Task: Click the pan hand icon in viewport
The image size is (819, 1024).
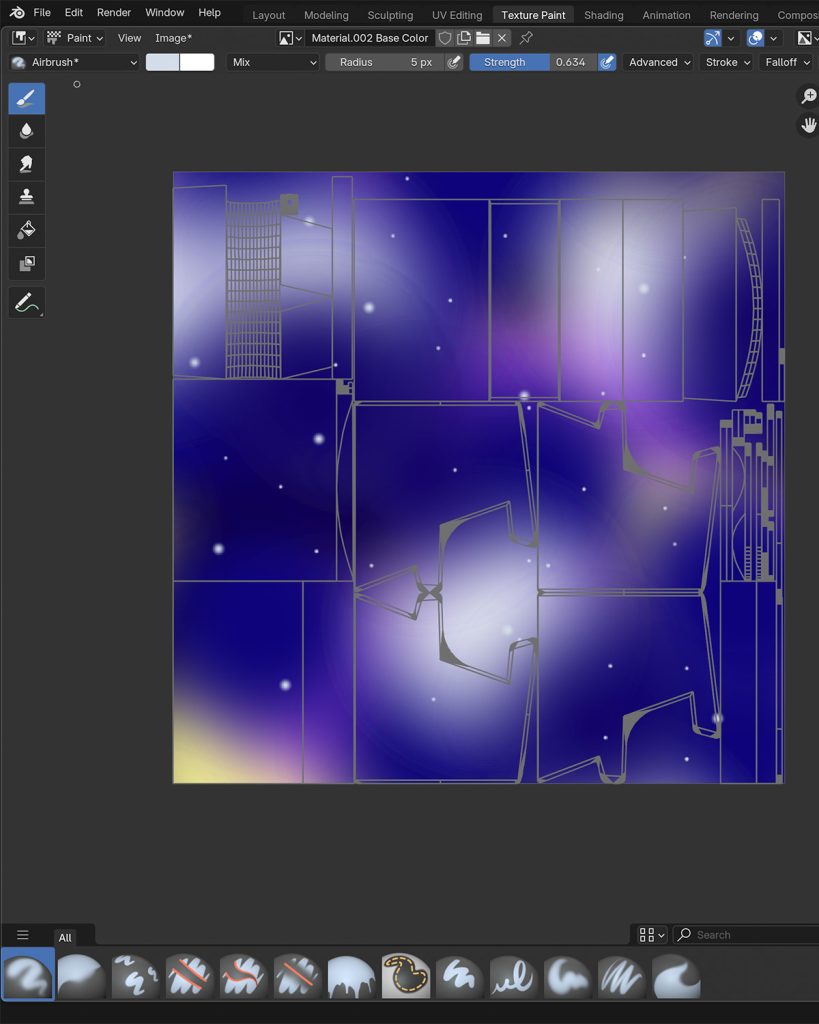Action: point(808,125)
